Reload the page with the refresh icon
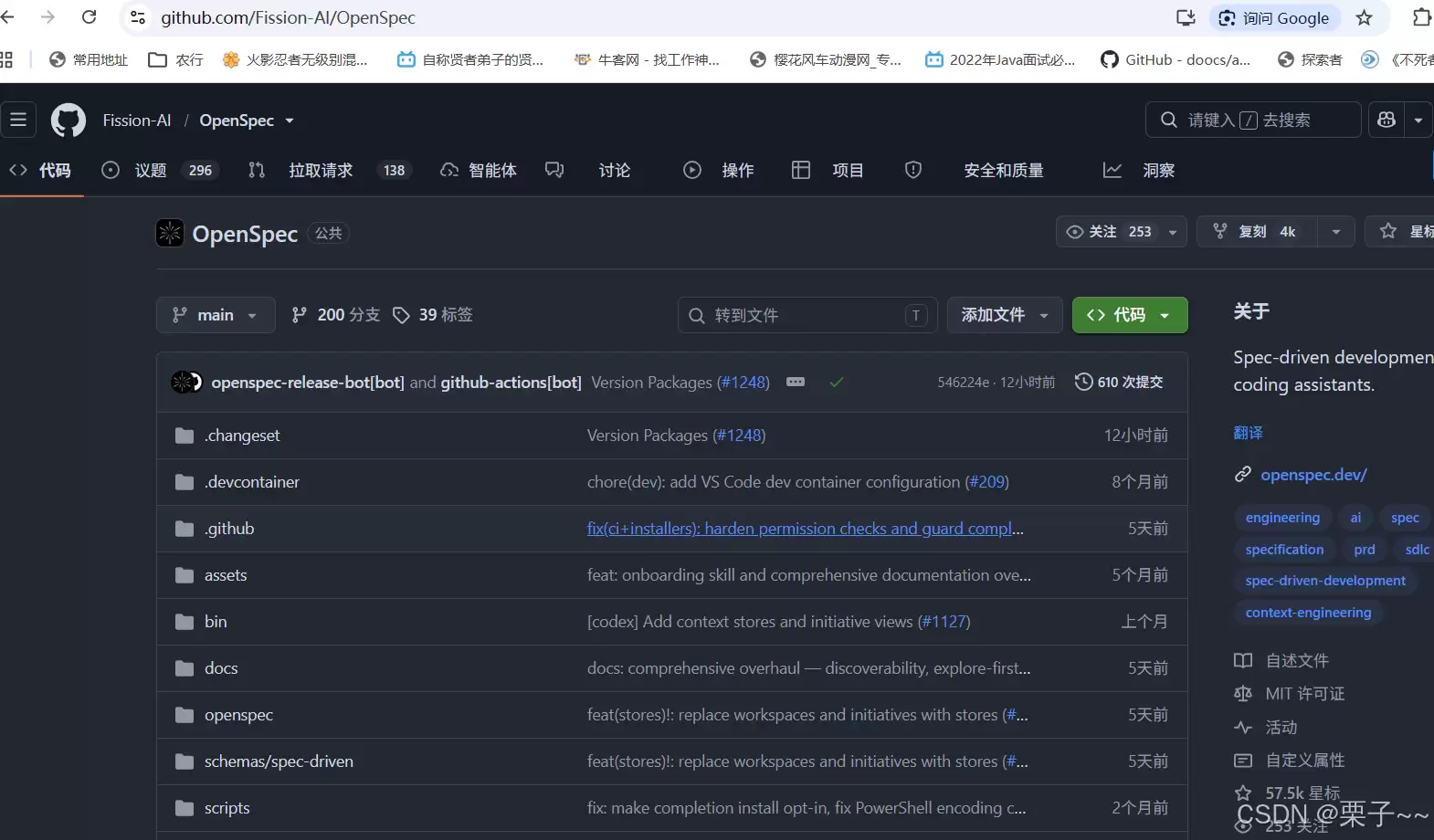 (x=90, y=17)
